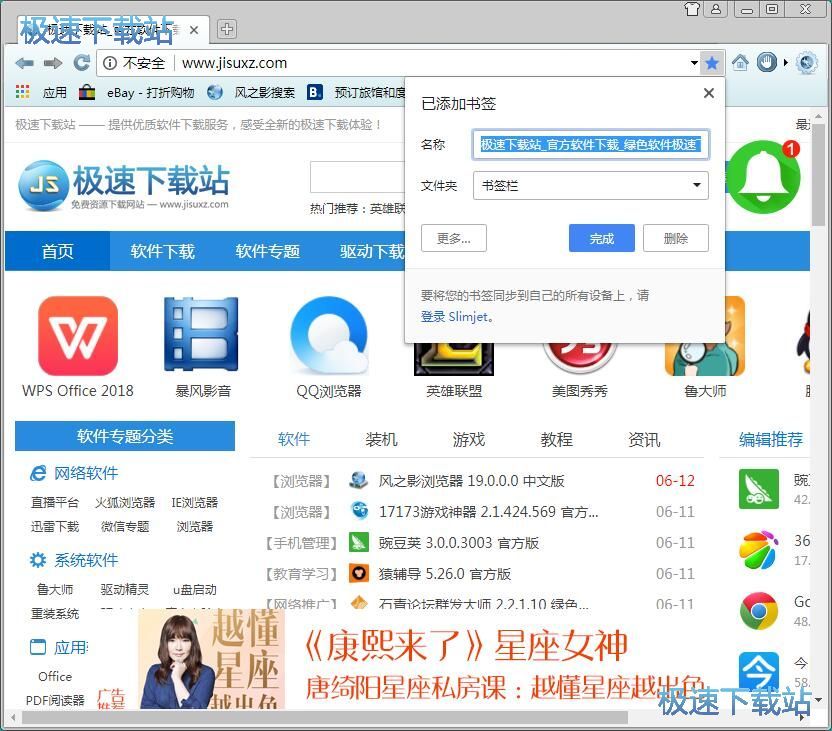Viewport: 832px width, 731px height.
Task: Click the 更多... button
Action: [453, 238]
